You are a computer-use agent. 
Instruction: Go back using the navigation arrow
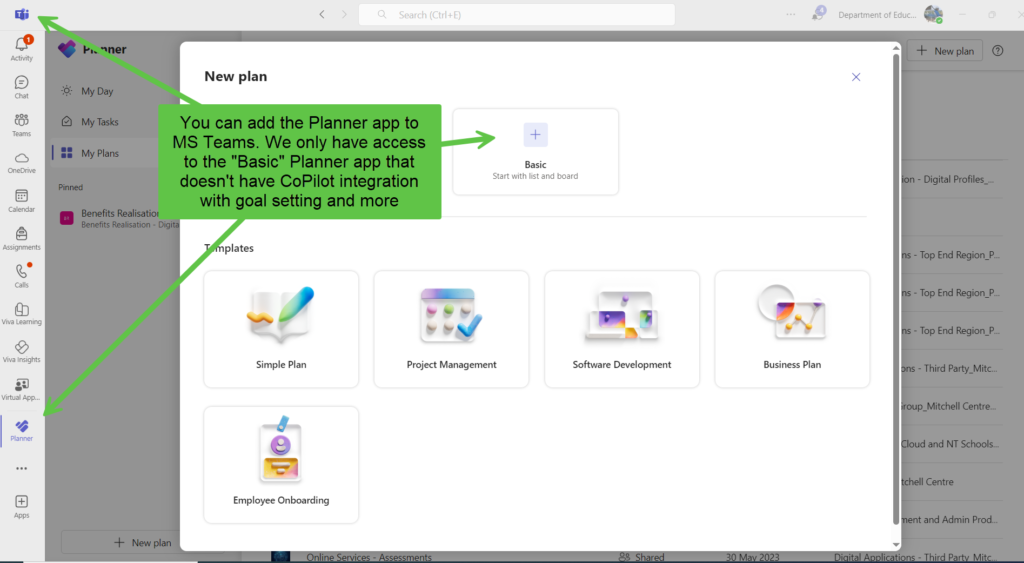322,14
